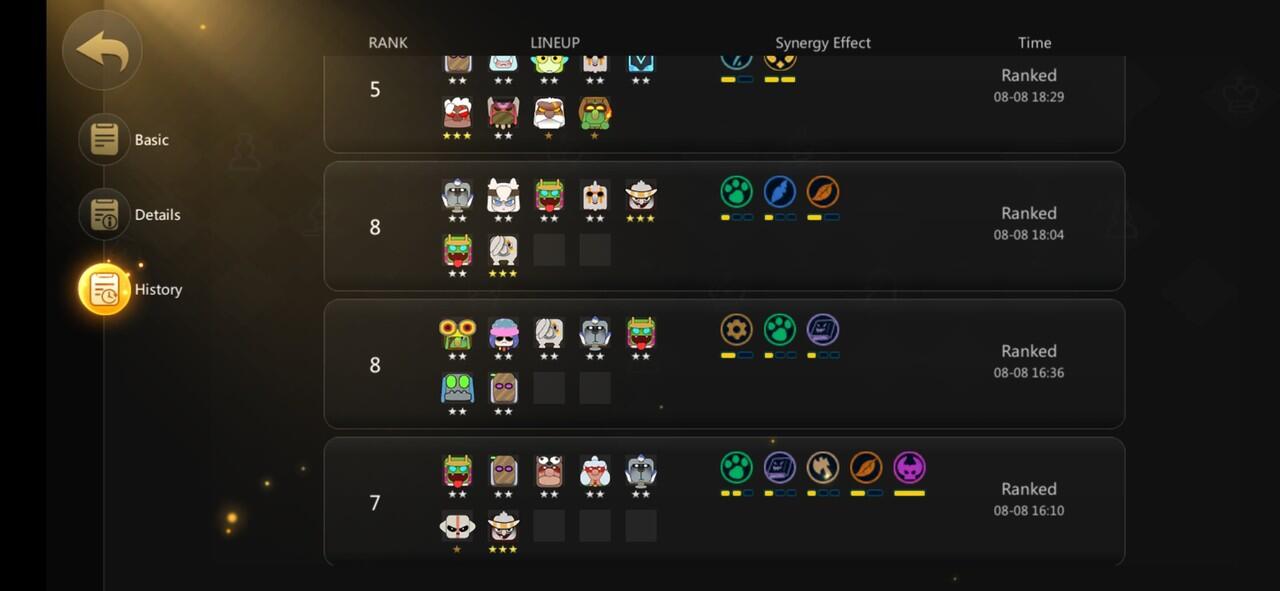Image resolution: width=1280 pixels, height=591 pixels.
Task: Select sunflower-eyed hero in 16:36 lineup
Action: point(457,334)
